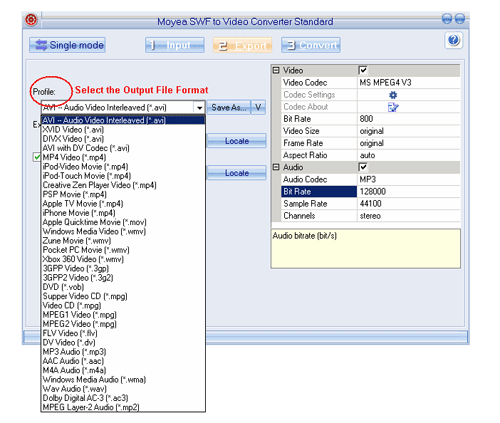This screenshot has width=500, height=423.
Task: Click the upper Locate button
Action: coord(237,141)
